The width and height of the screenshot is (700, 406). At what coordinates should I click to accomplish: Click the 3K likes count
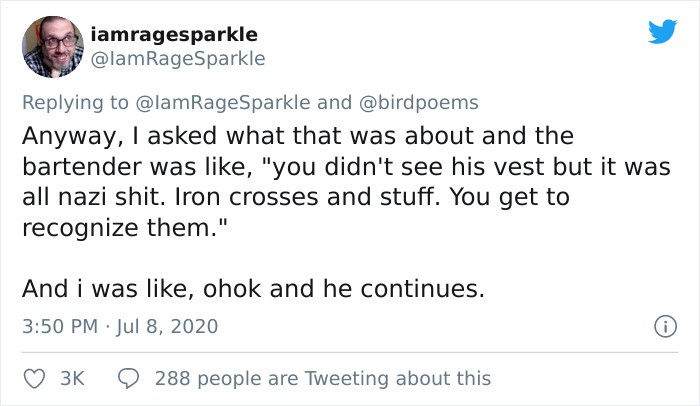(72, 378)
